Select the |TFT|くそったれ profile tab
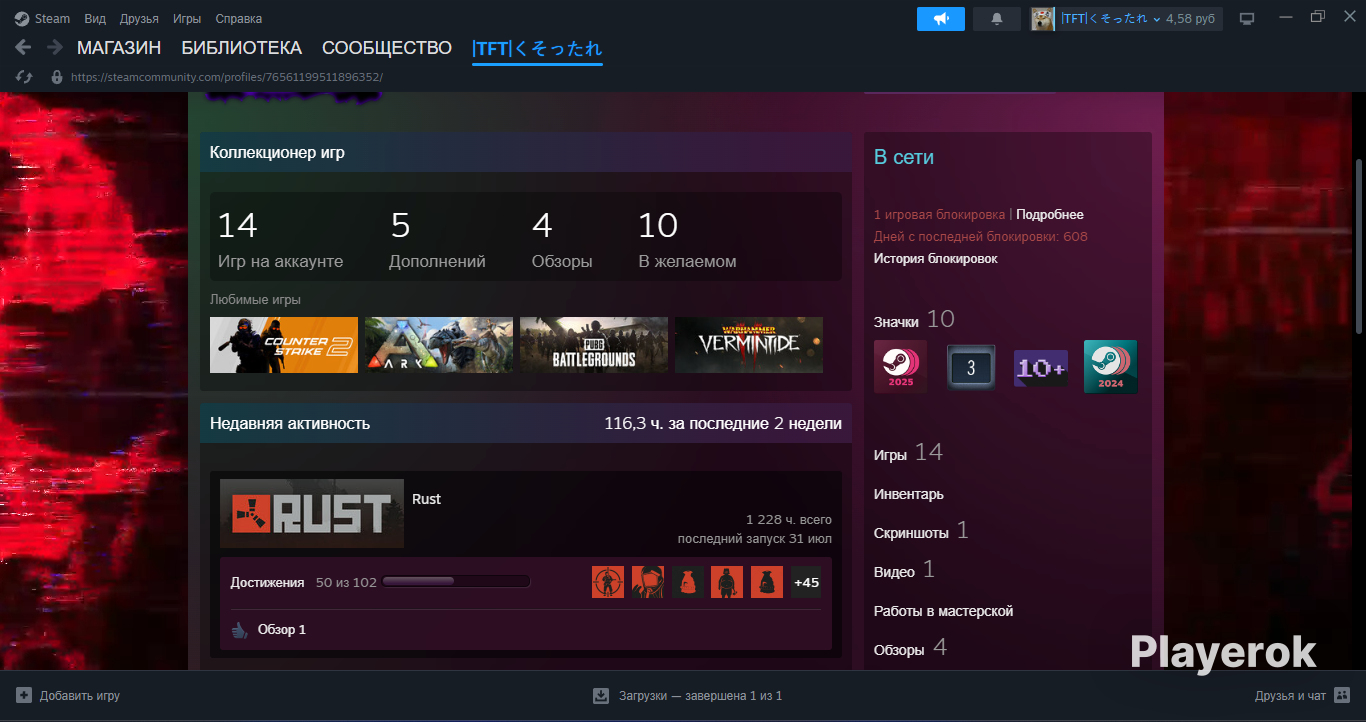Viewport: 1366px width, 722px height. [x=537, y=49]
